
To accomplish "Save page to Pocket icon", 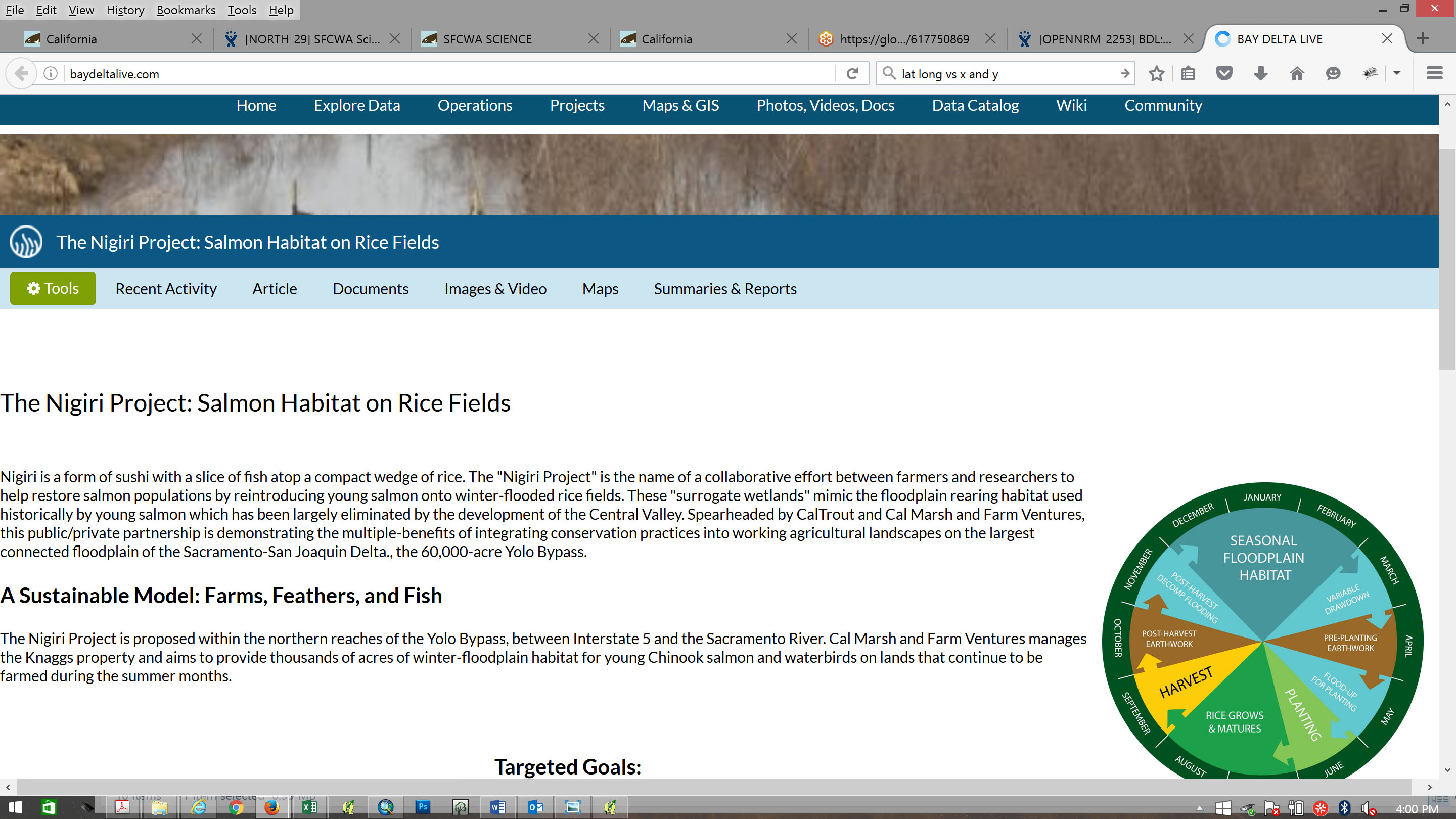I will coord(1224,73).
